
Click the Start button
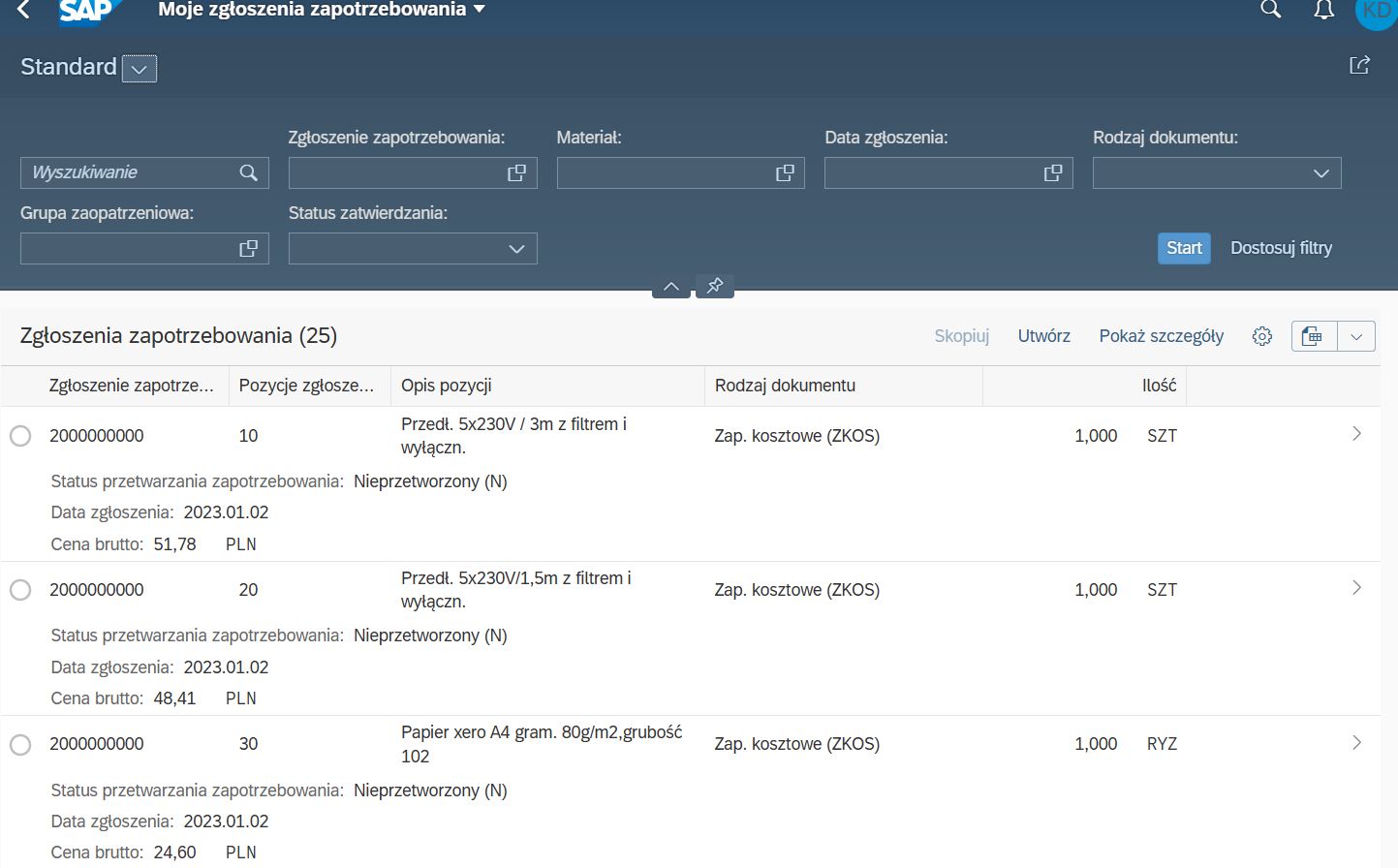point(1183,248)
